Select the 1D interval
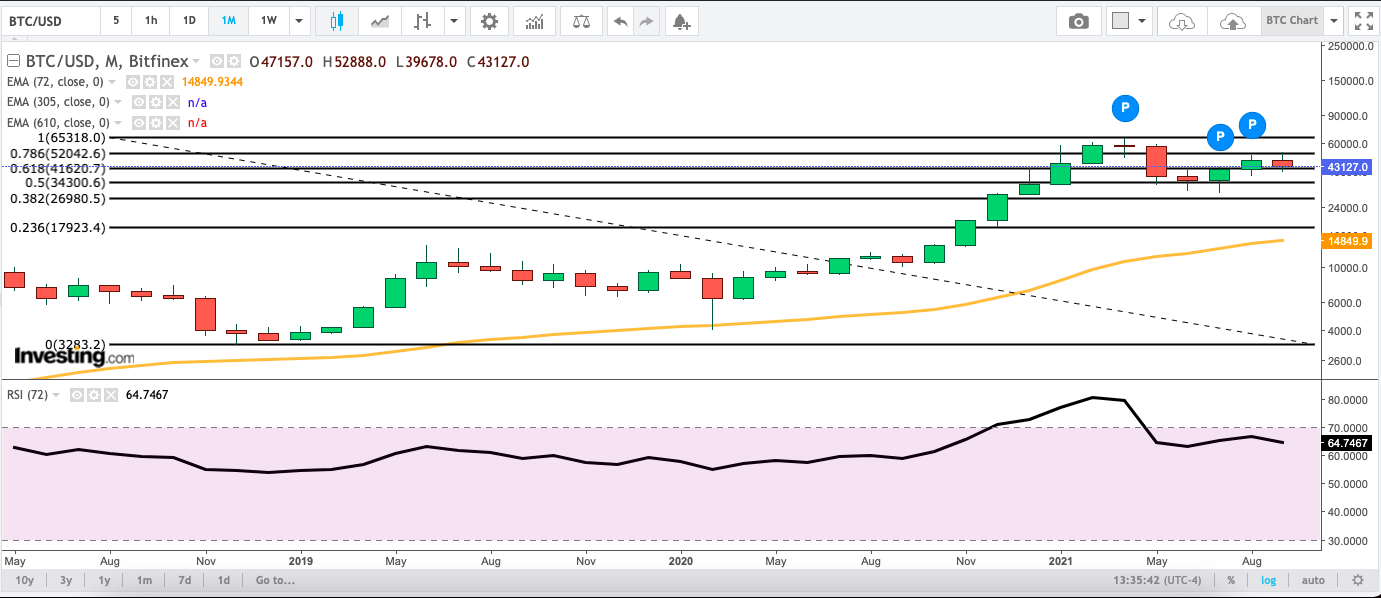This screenshot has height=598, width=1381. 189,20
